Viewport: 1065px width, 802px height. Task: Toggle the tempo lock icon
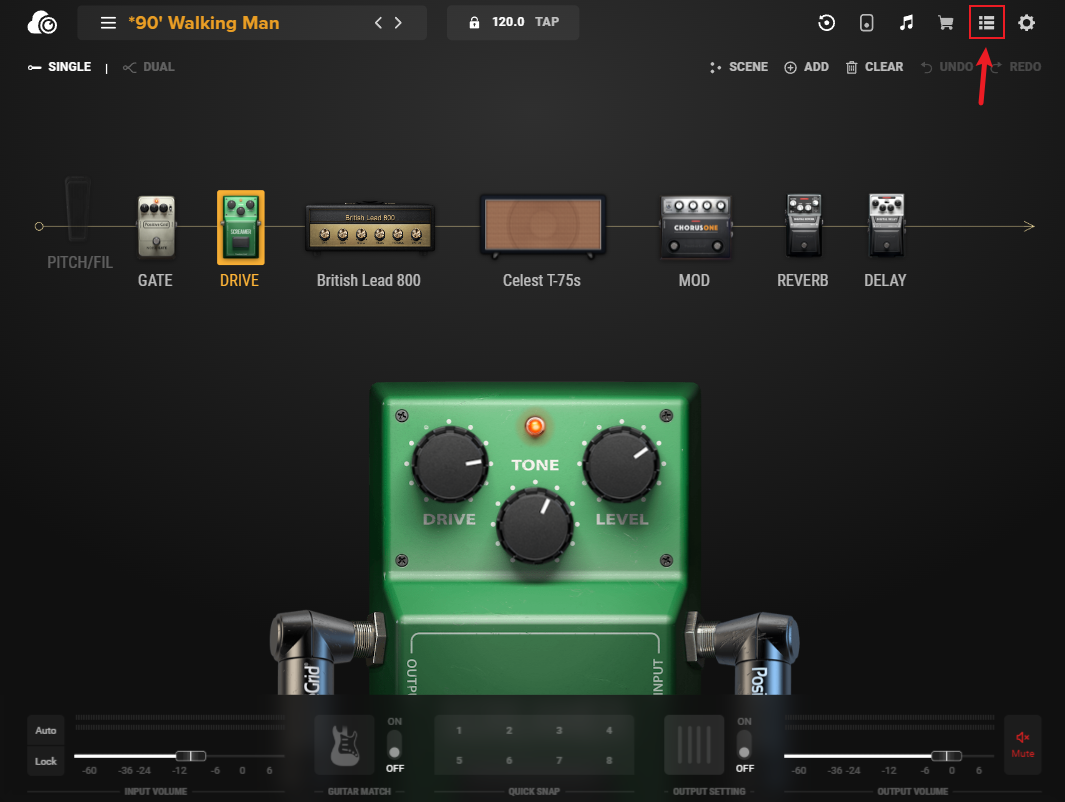click(x=474, y=22)
